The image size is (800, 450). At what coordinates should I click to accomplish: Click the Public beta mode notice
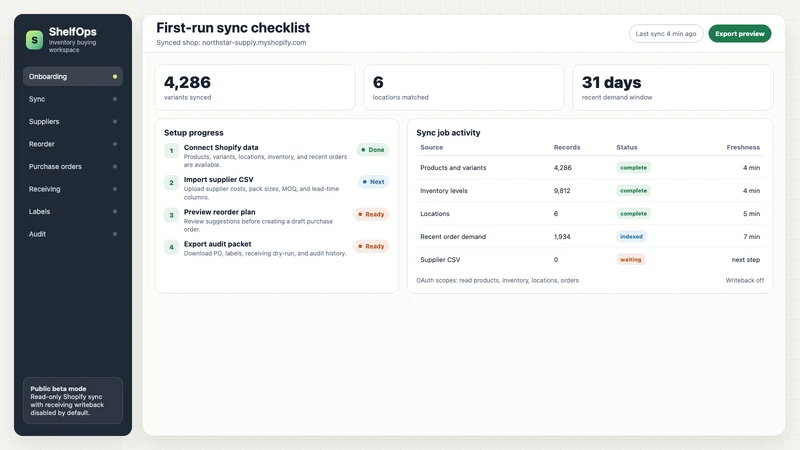coord(73,401)
